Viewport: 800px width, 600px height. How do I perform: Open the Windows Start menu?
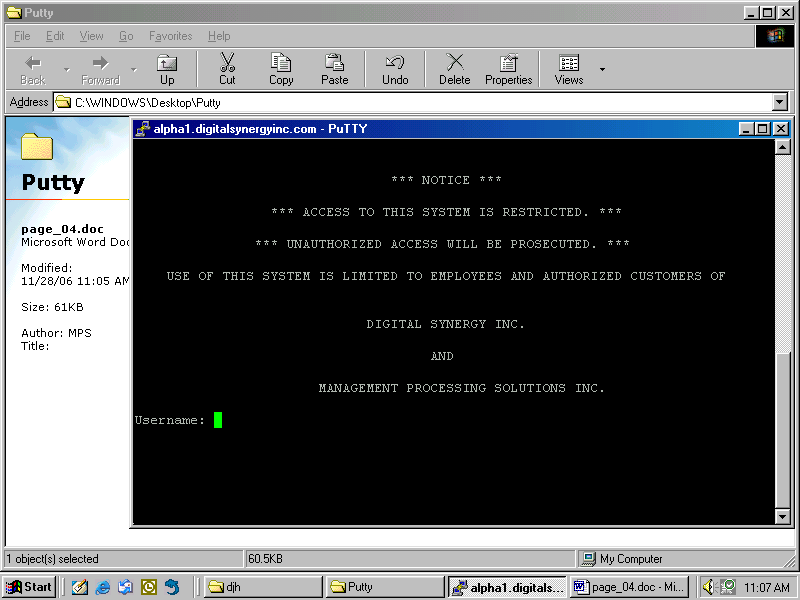tap(29, 587)
